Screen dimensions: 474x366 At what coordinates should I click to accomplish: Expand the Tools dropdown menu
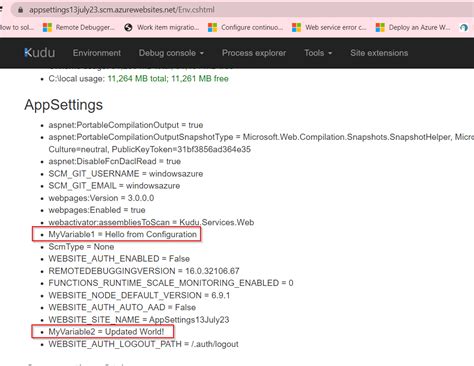[318, 53]
